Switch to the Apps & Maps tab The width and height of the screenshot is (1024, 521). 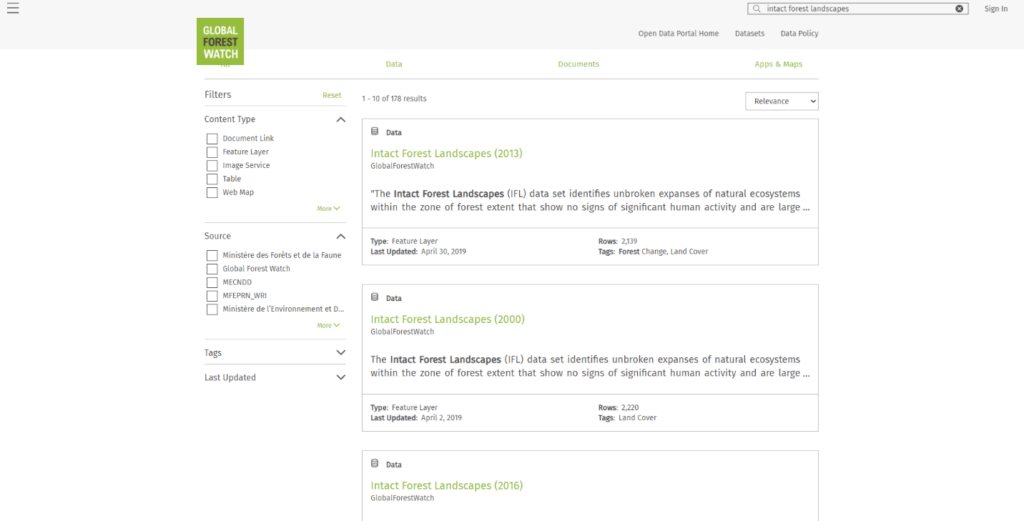click(778, 64)
